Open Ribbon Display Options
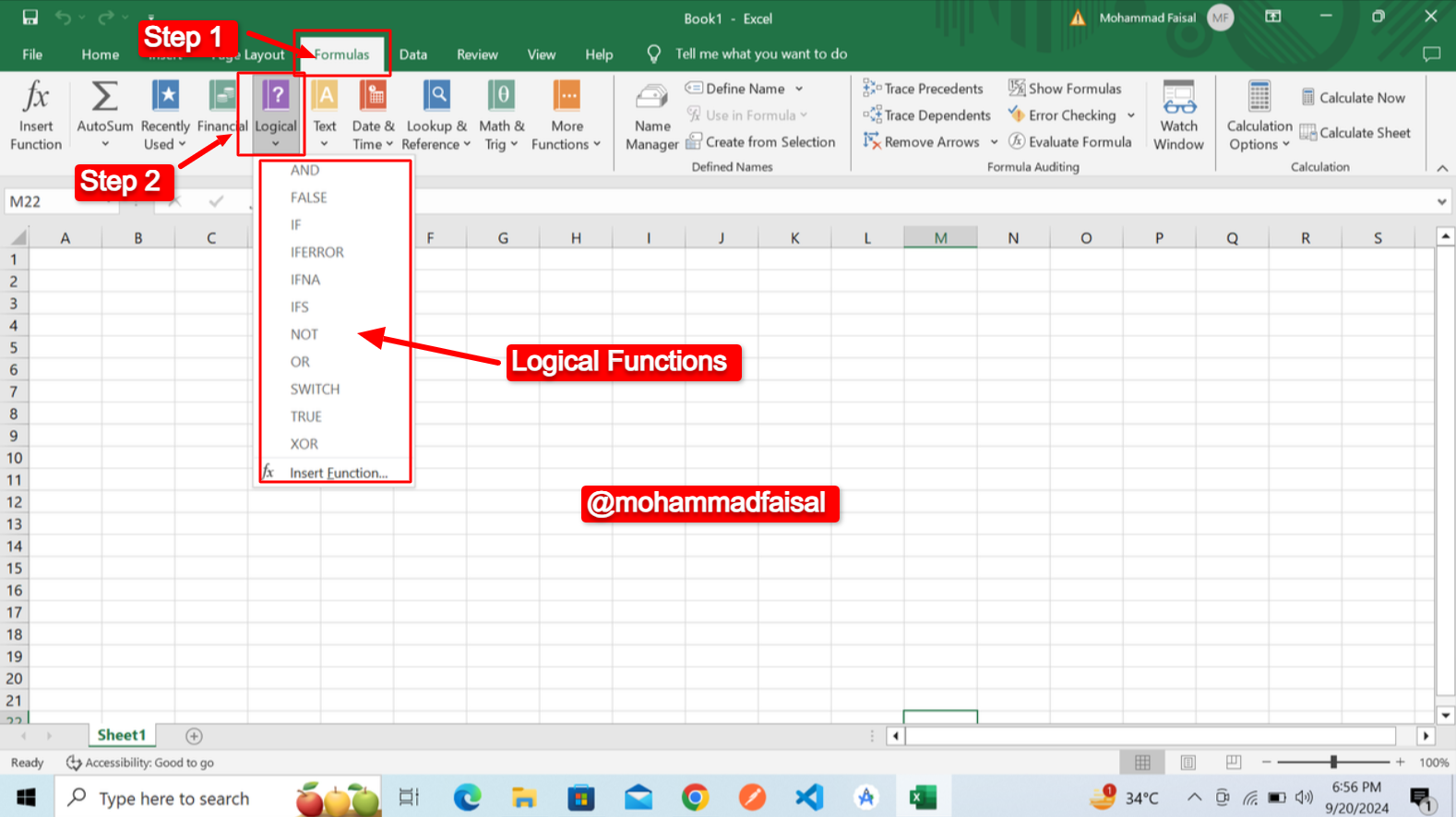The width and height of the screenshot is (1456, 817). tap(1273, 17)
